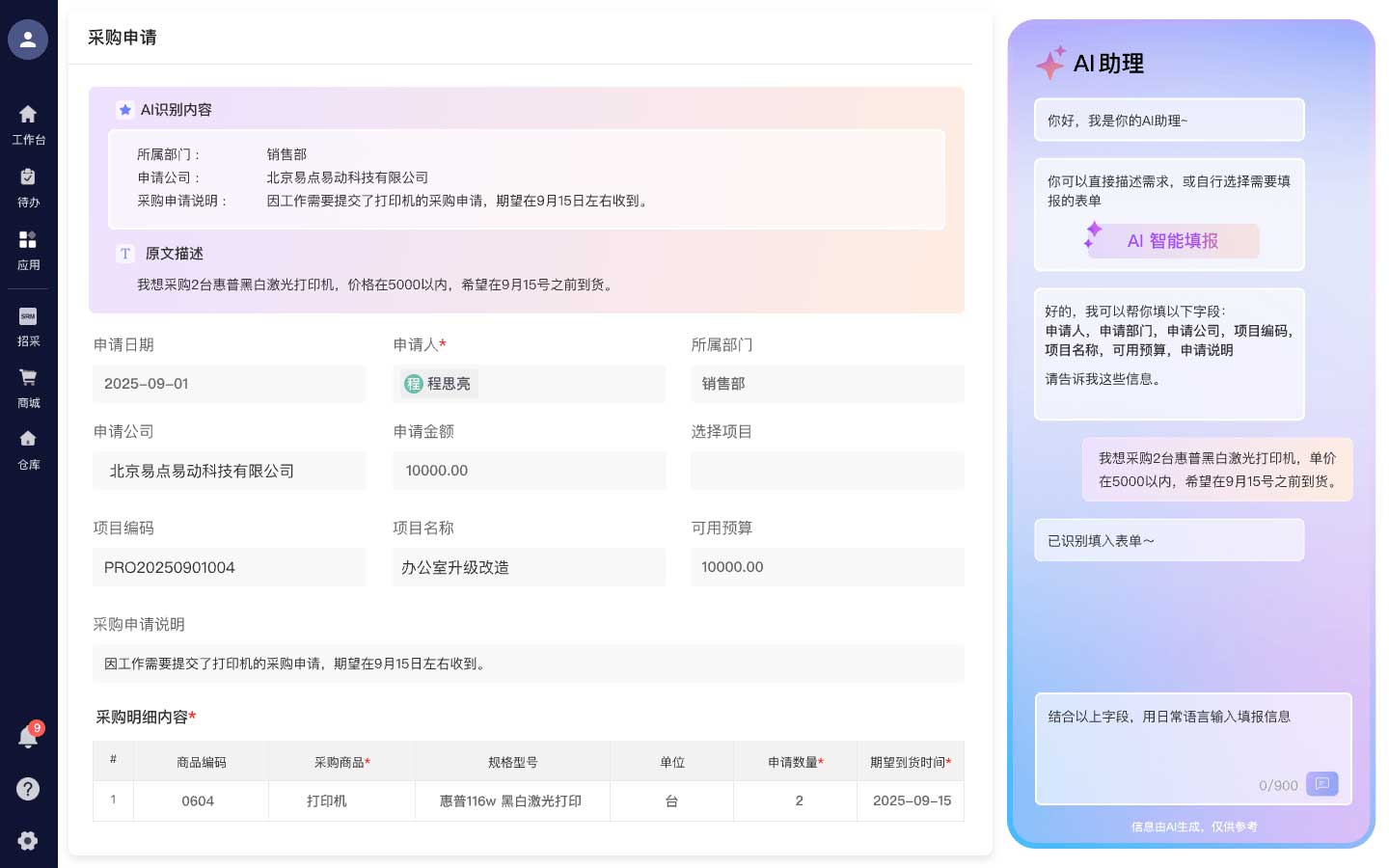This screenshot has height=868, width=1389.
Task: Click chat message 已识别填入表单～
Action: click(x=1169, y=540)
